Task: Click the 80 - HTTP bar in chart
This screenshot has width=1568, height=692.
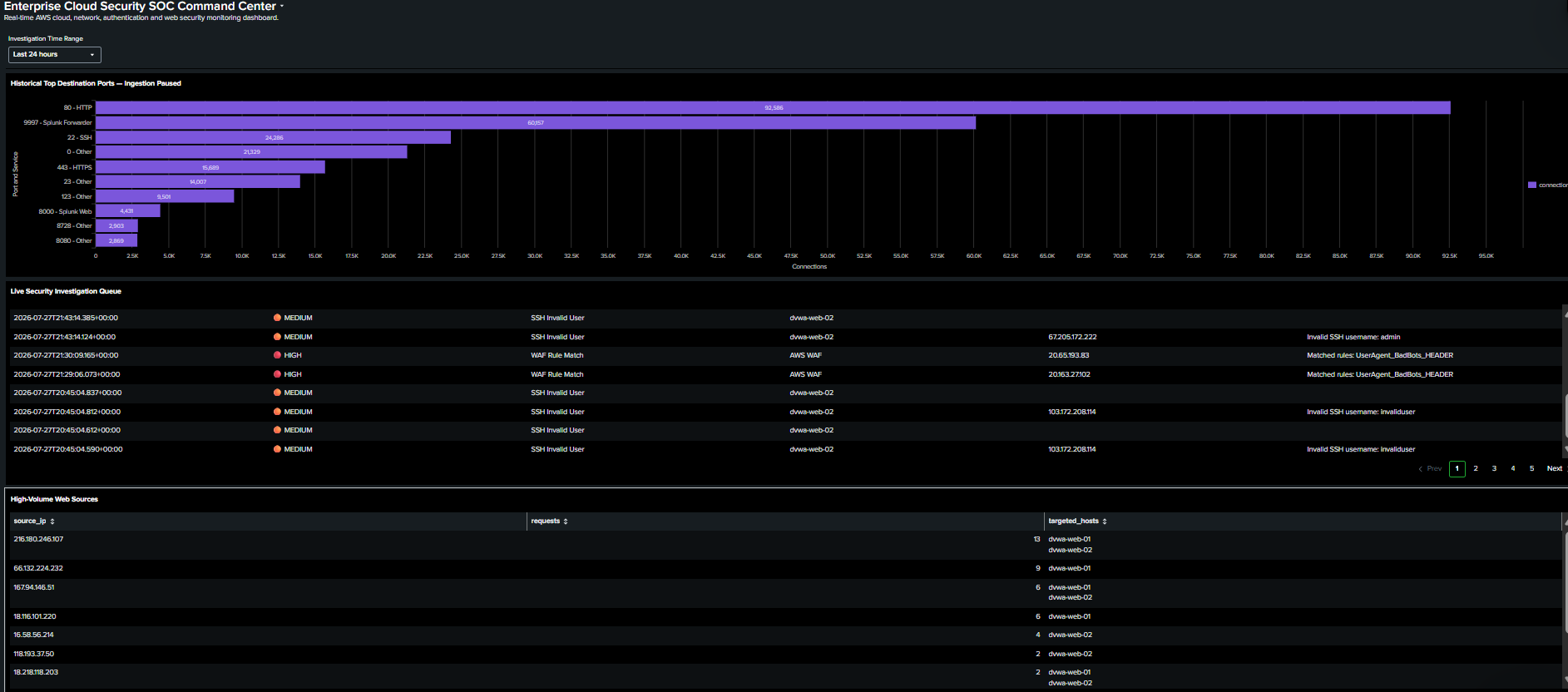Action: pyautogui.click(x=773, y=108)
